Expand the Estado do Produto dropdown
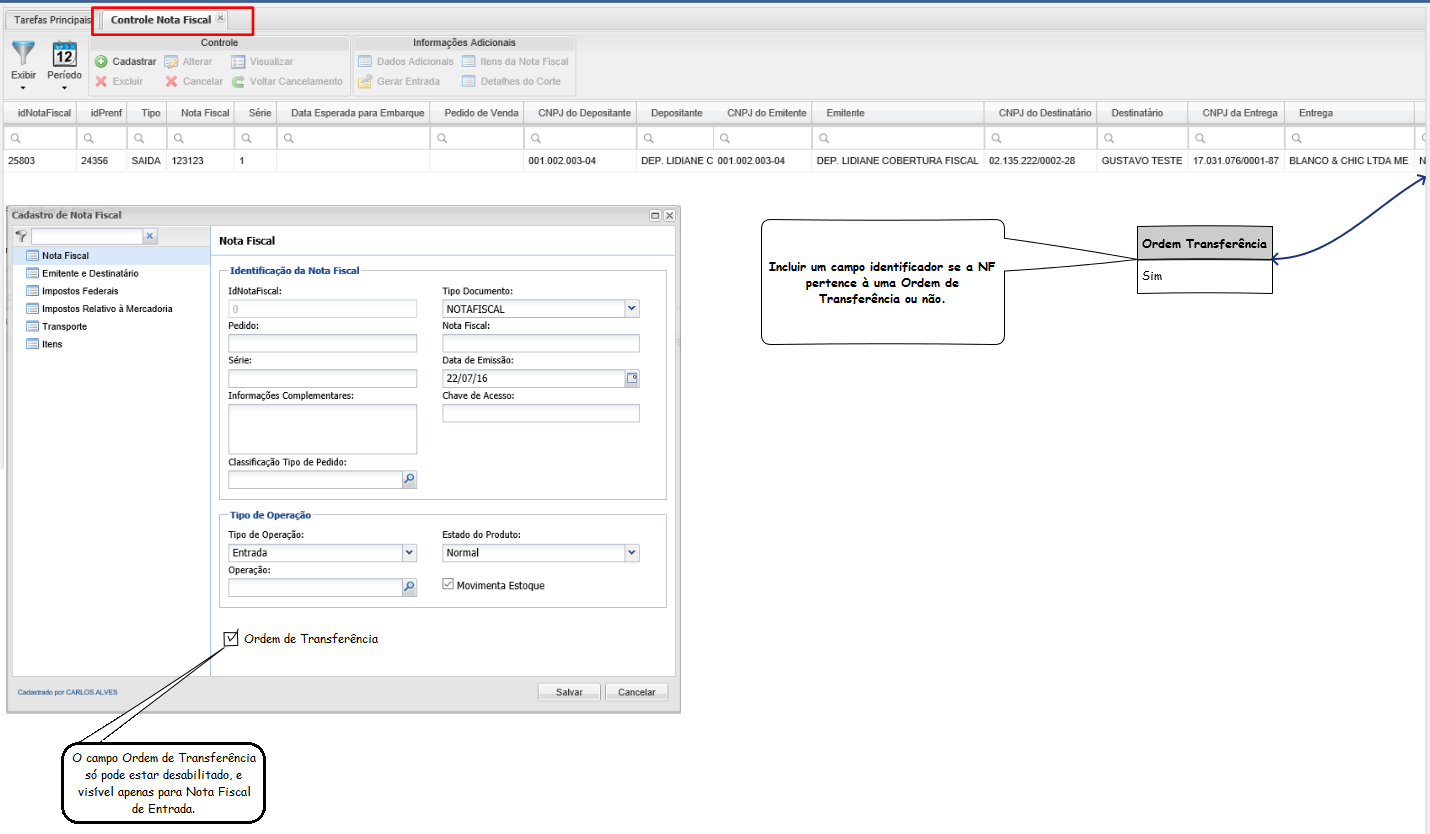Image resolution: width=1430 pixels, height=834 pixels. pyautogui.click(x=631, y=552)
